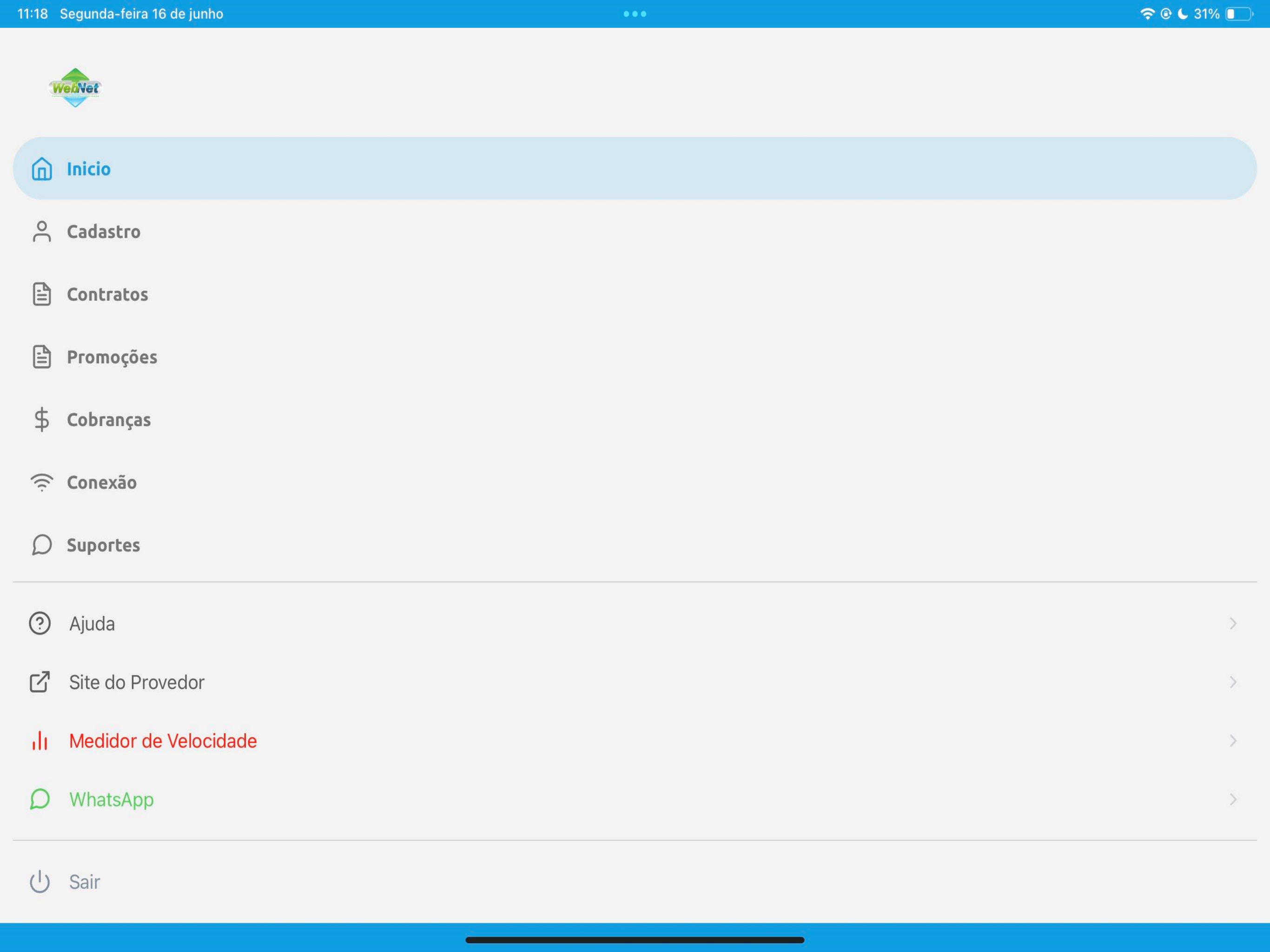Tap the WebNet logo
1270x952 pixels.
[75, 87]
